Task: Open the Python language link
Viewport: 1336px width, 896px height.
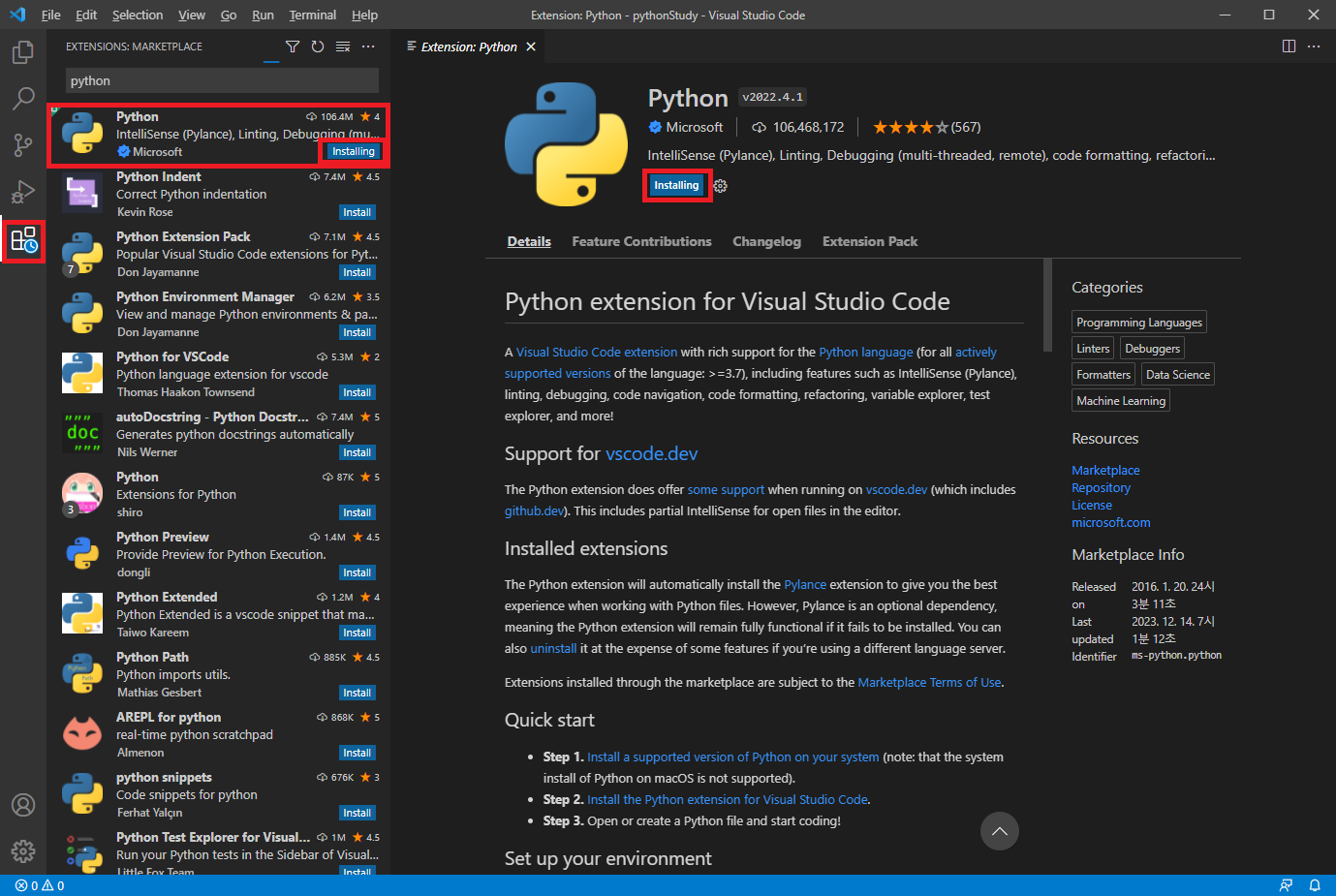Action: tap(866, 352)
